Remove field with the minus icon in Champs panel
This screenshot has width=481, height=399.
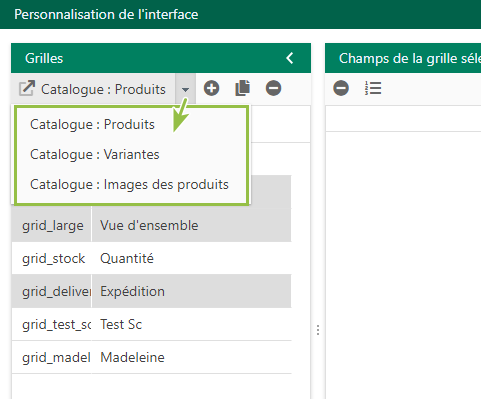point(341,88)
